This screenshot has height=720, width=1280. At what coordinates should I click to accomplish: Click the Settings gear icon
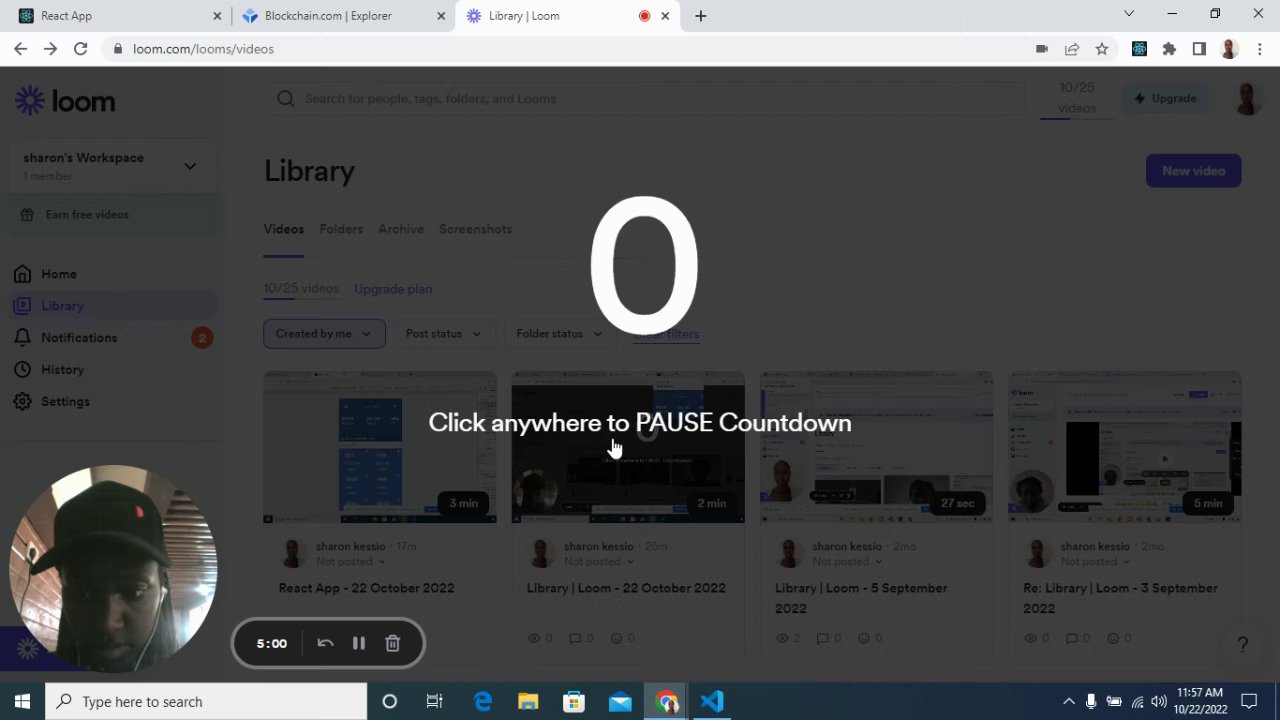coord(22,402)
